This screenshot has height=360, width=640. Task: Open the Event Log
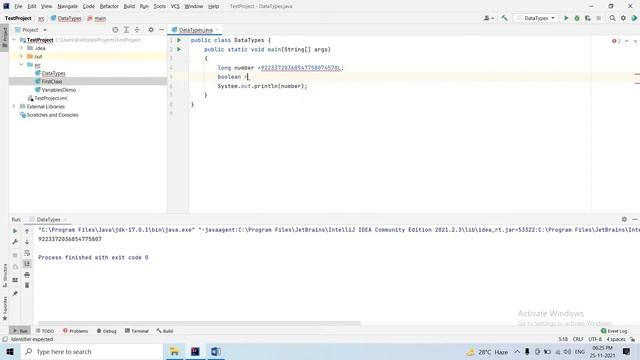click(614, 331)
